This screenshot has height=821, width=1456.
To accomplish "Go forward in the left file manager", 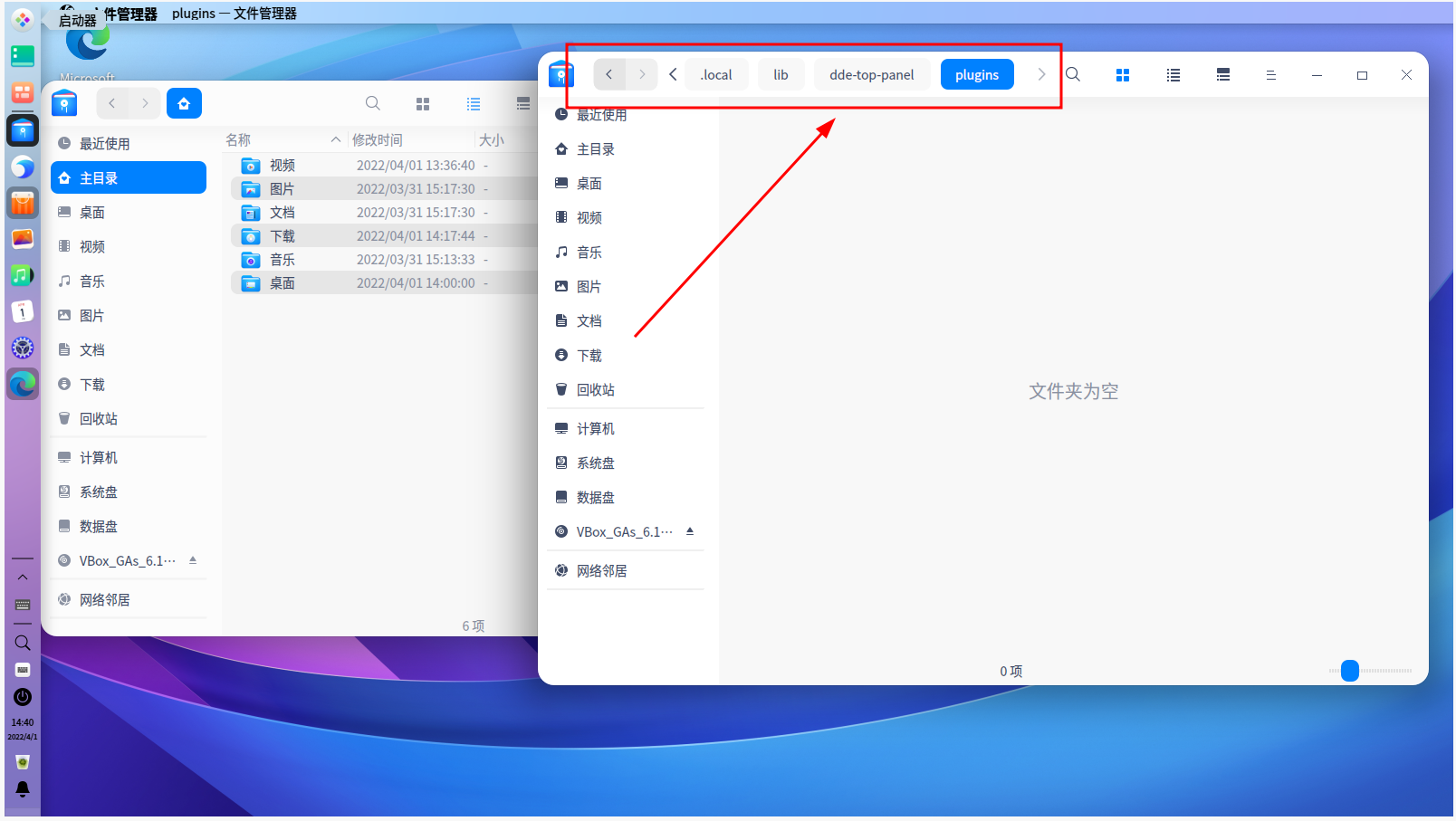I will point(145,103).
